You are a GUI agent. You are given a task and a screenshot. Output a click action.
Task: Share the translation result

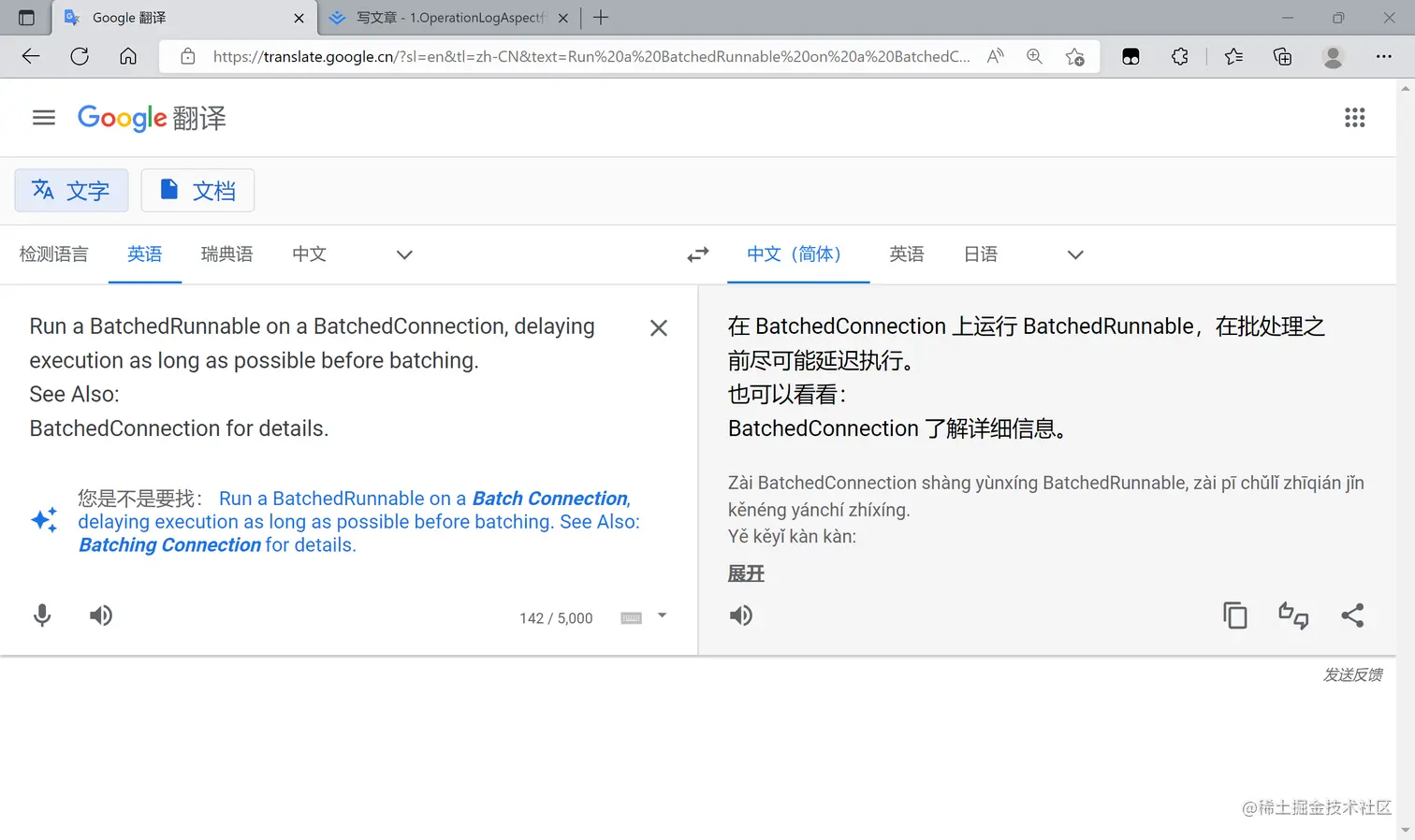click(x=1352, y=616)
